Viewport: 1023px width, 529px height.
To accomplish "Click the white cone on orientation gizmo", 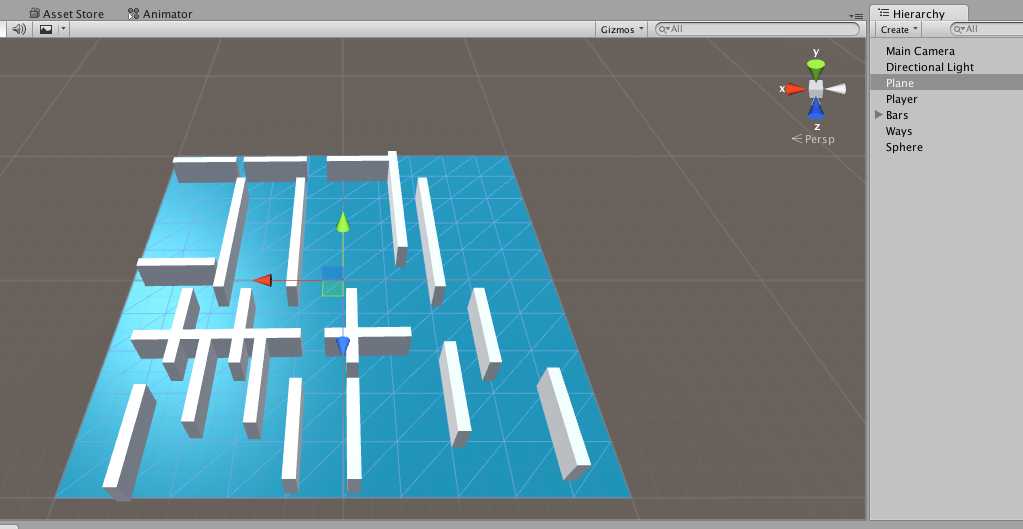I will coord(836,89).
